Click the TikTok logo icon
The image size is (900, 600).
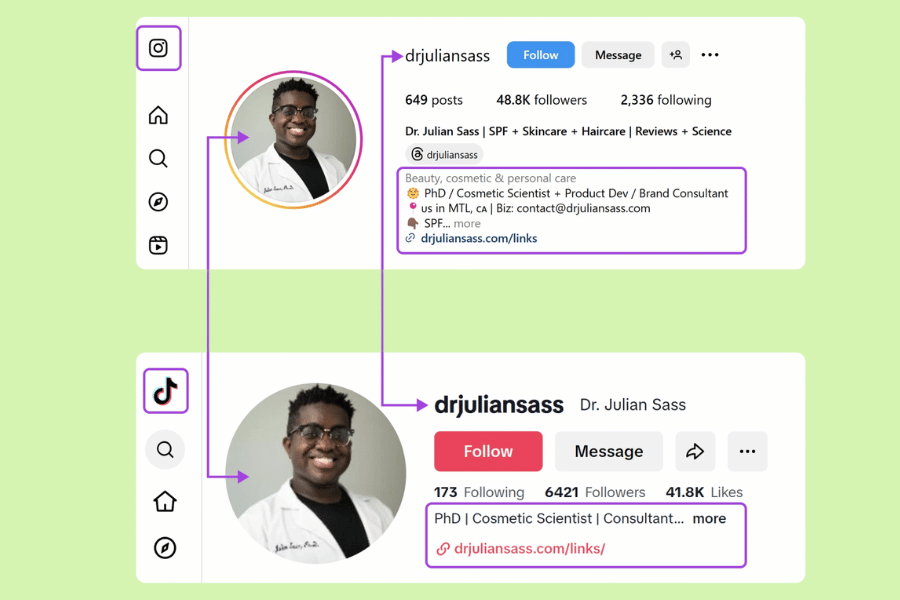click(x=165, y=391)
